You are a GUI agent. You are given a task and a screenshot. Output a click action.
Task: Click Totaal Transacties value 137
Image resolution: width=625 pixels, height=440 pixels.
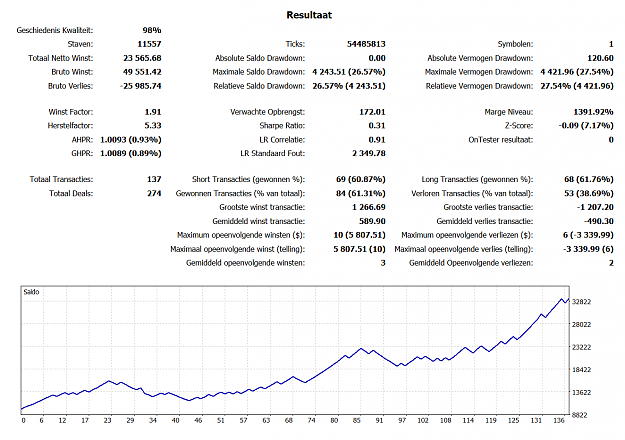(154, 179)
